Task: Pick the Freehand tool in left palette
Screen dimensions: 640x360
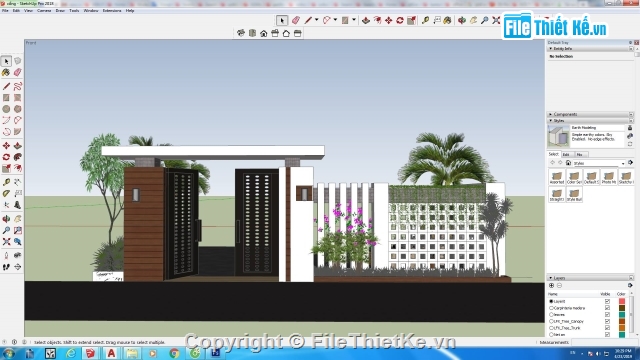Action: [x=18, y=86]
